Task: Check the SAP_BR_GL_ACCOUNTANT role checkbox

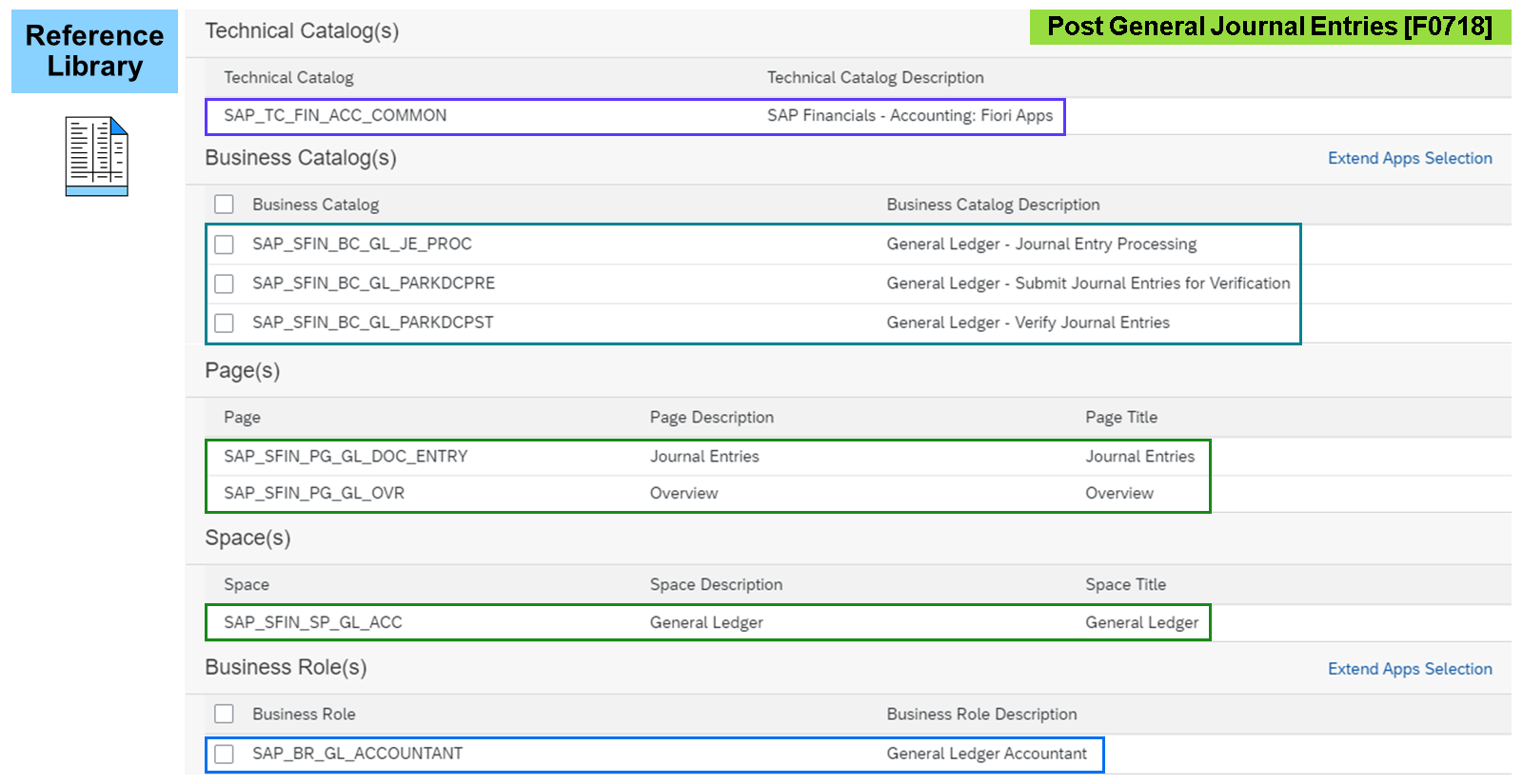Action: [224, 754]
